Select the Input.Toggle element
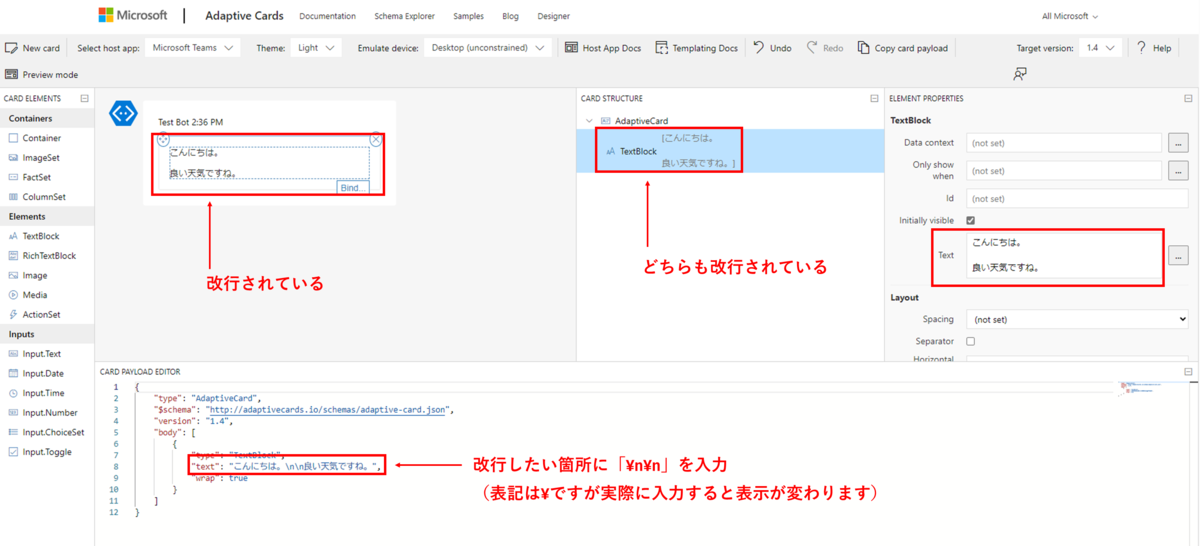This screenshot has width=1200, height=546. 47,452
